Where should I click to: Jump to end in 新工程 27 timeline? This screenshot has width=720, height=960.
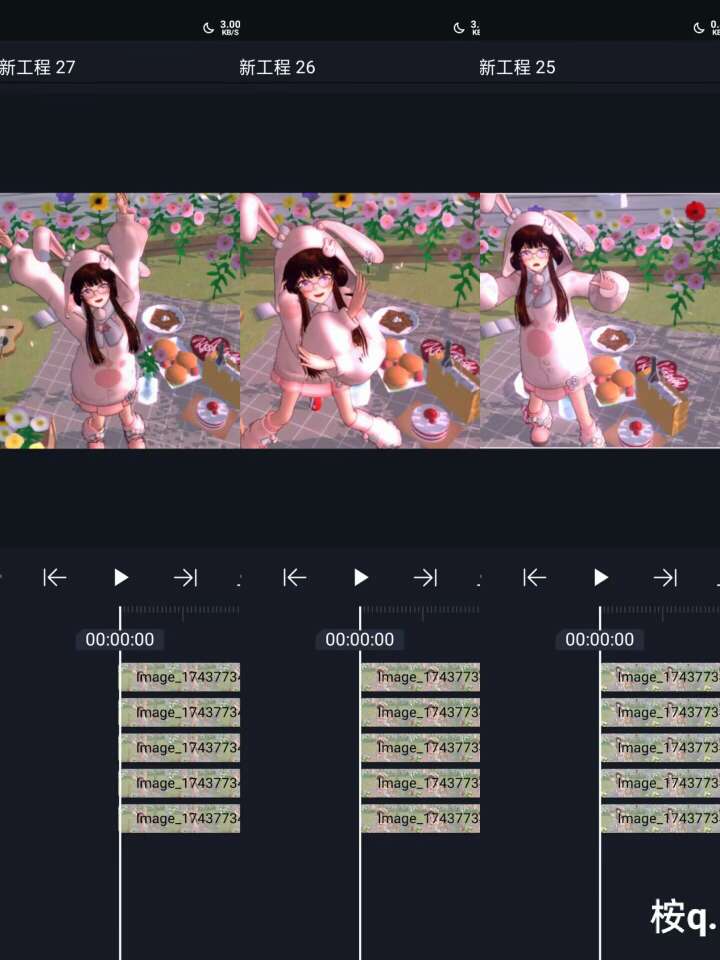pyautogui.click(x=186, y=577)
